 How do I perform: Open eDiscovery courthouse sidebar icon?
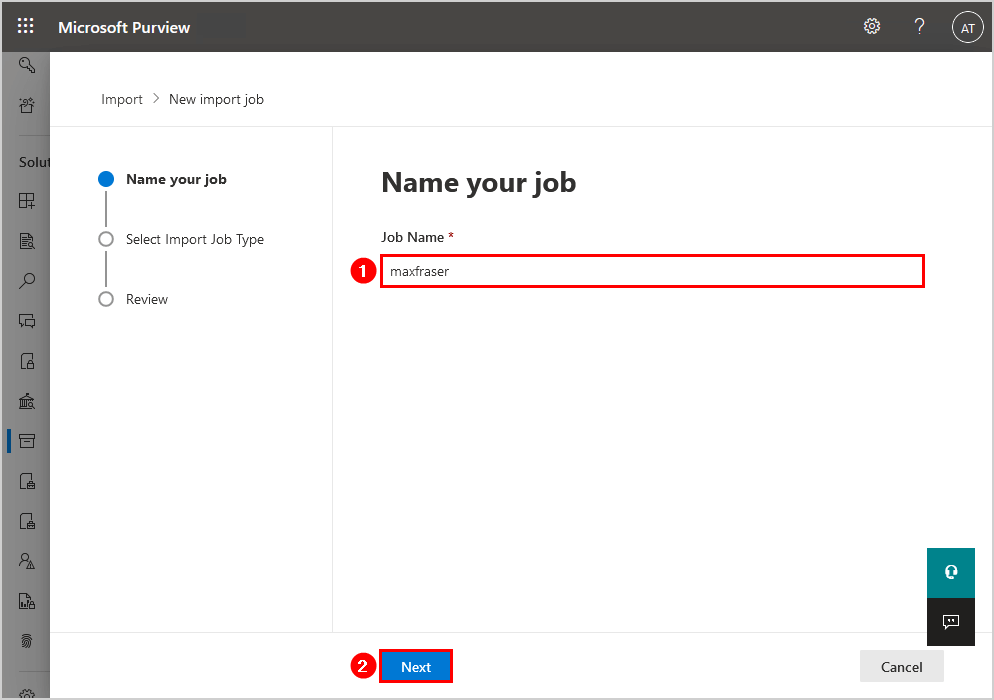pyautogui.click(x=27, y=401)
